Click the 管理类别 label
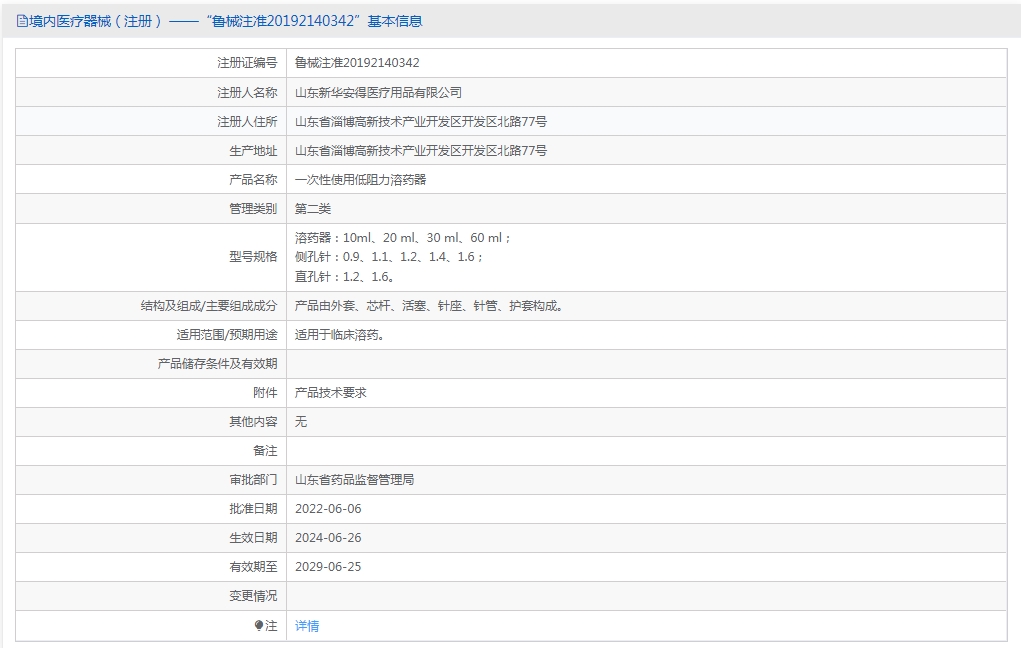The height and width of the screenshot is (648, 1021). point(253,208)
